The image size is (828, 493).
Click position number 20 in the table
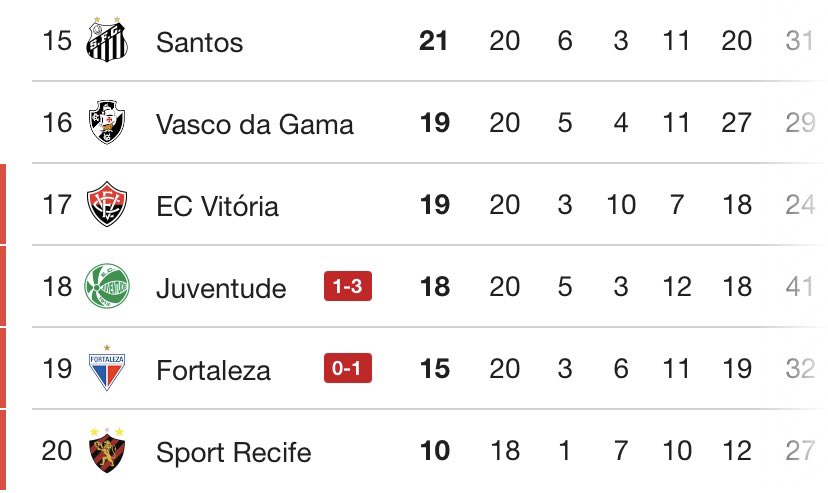click(x=57, y=452)
